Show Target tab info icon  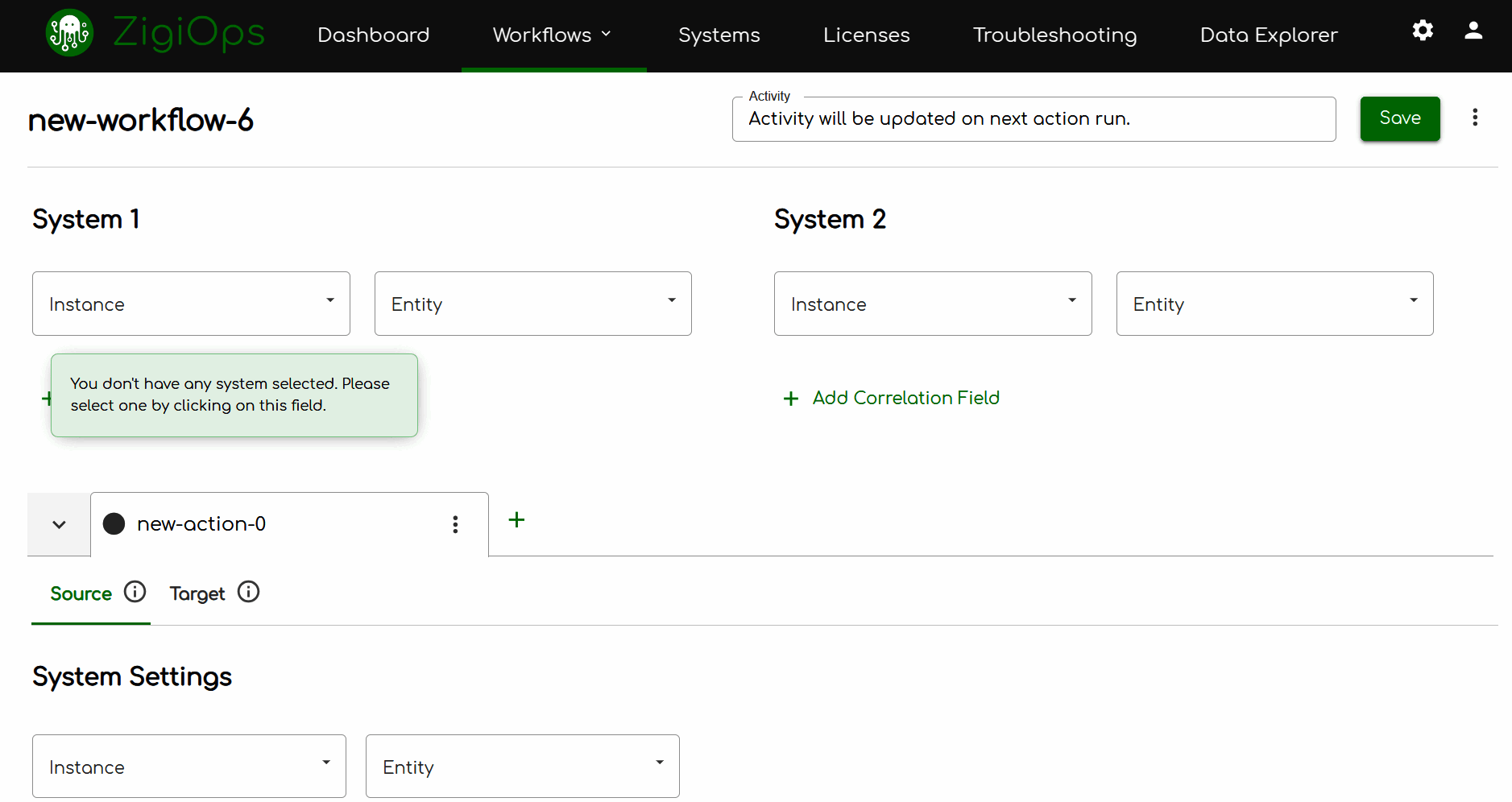[249, 593]
